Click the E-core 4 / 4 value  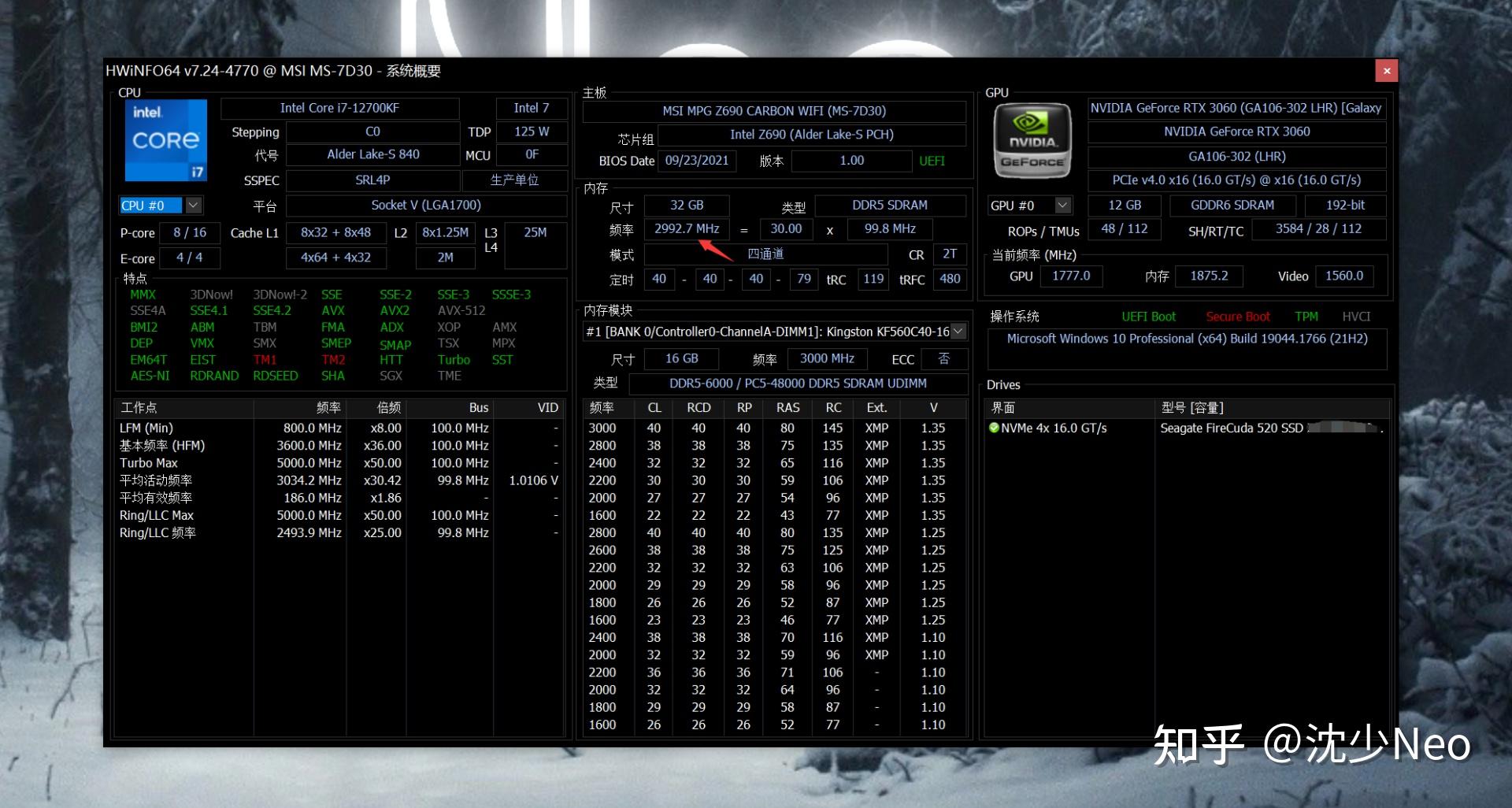190,258
